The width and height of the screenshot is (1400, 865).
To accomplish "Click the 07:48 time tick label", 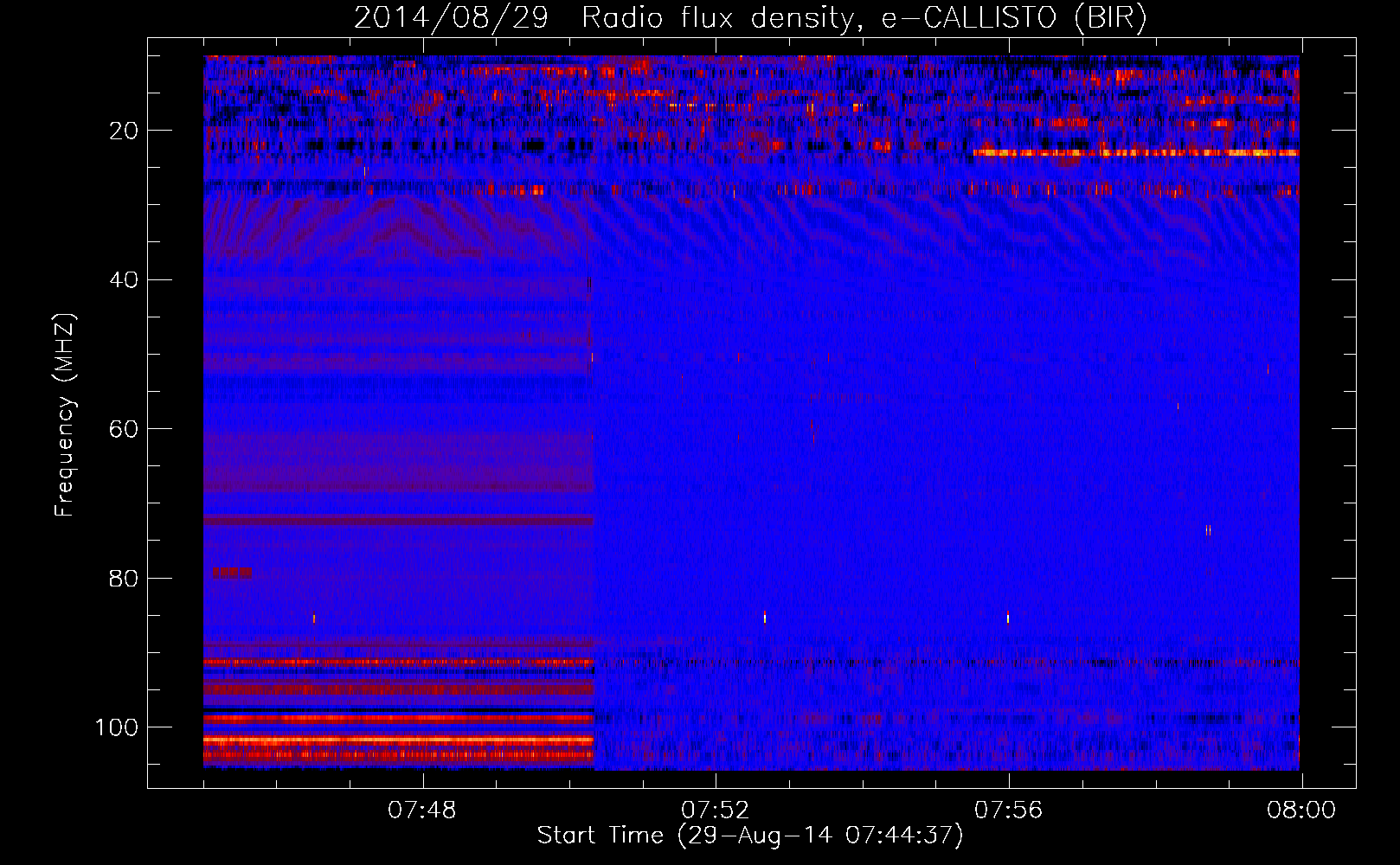I will 422,811.
